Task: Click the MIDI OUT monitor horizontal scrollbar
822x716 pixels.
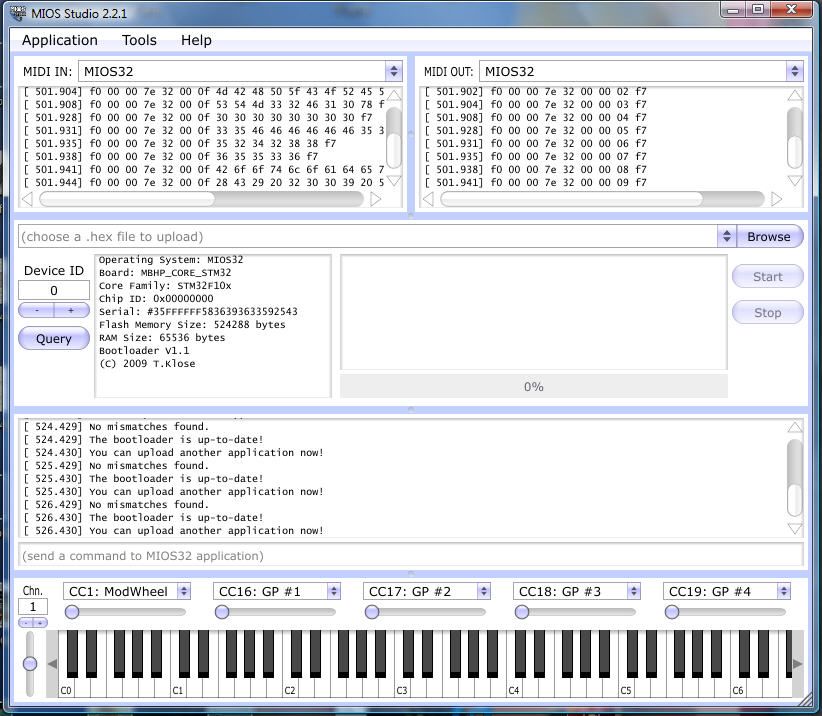Action: coord(602,199)
